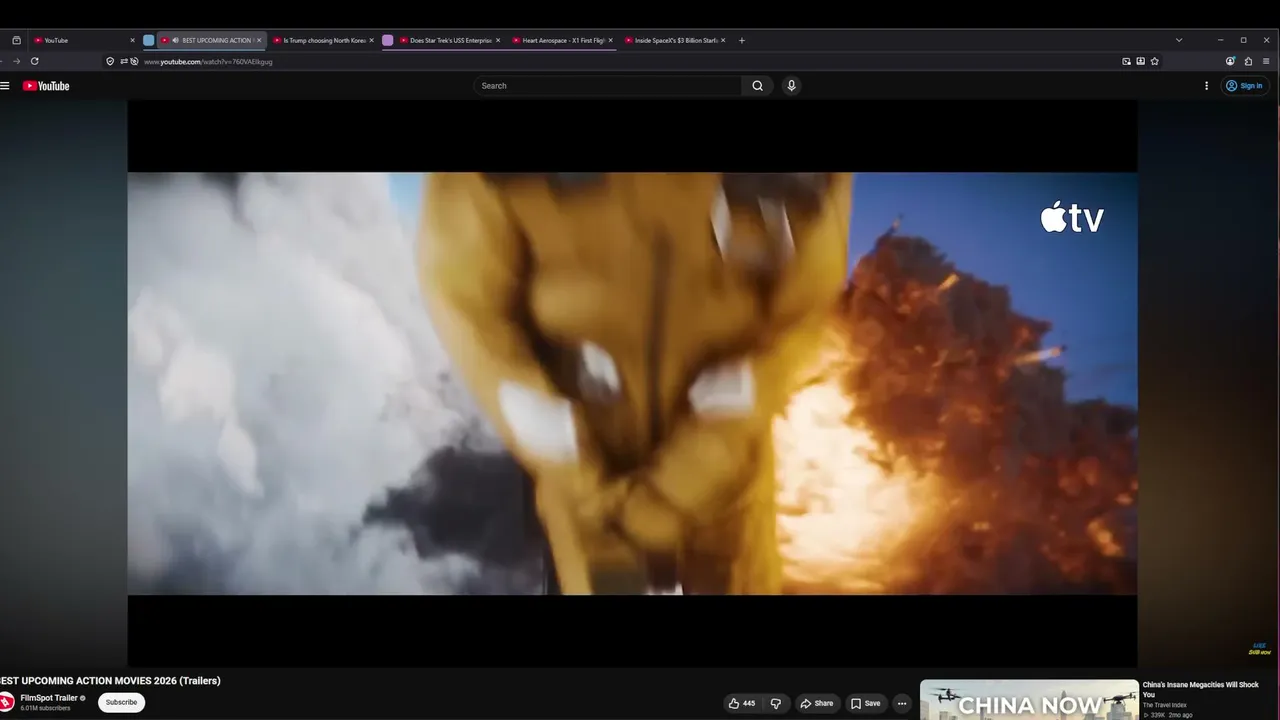
Task: Start voice search with microphone icon
Action: [791, 86]
